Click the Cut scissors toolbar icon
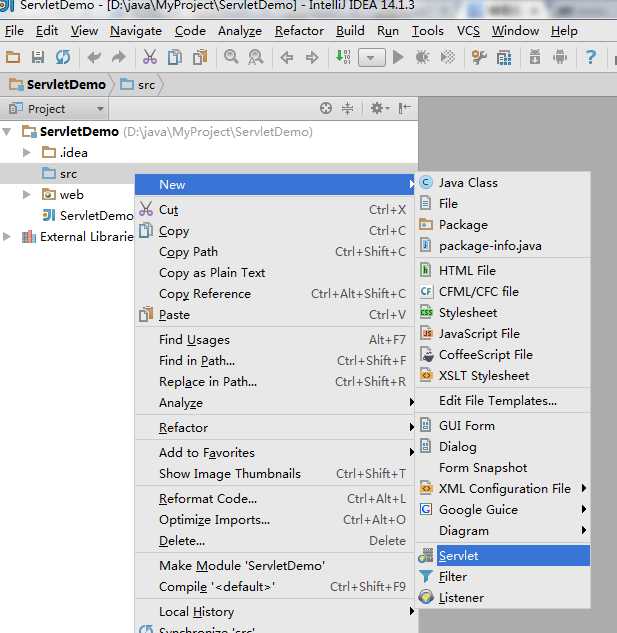617x633 pixels. point(149,57)
